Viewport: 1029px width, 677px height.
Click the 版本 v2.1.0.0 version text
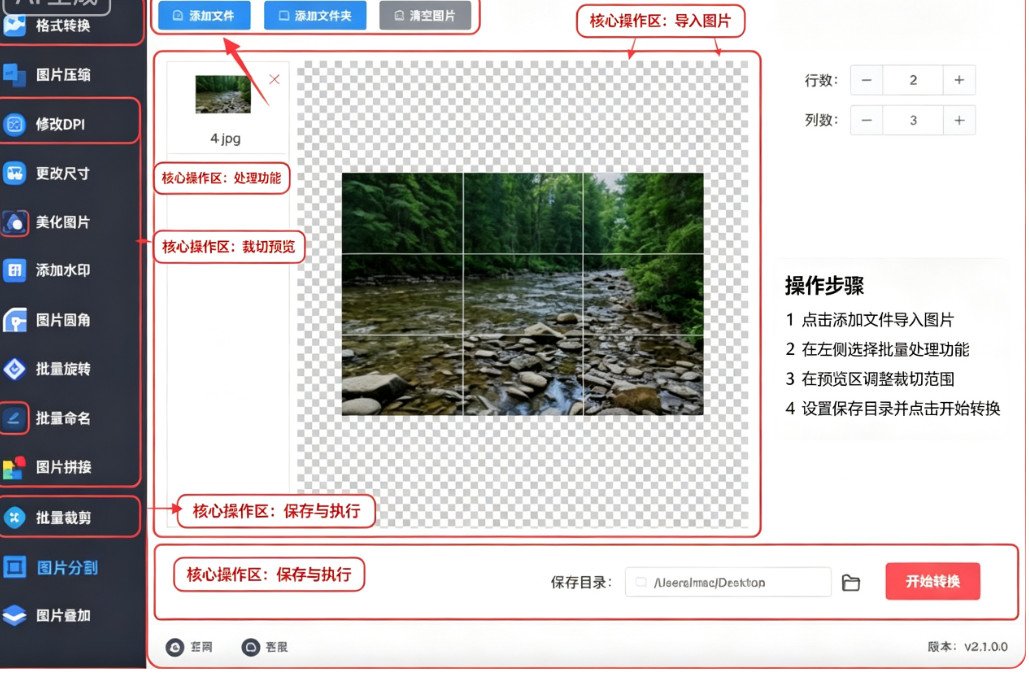tap(967, 647)
